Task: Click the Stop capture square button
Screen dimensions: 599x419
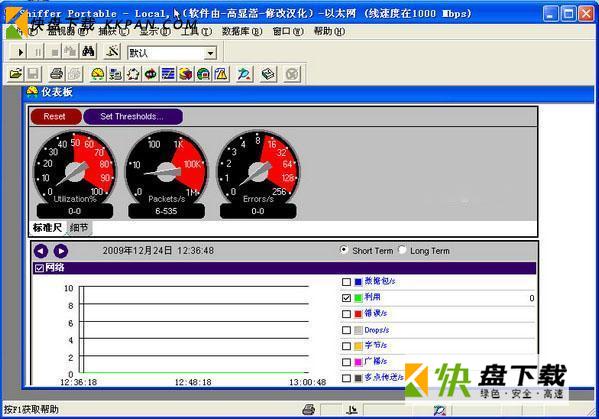Action: click(x=54, y=52)
